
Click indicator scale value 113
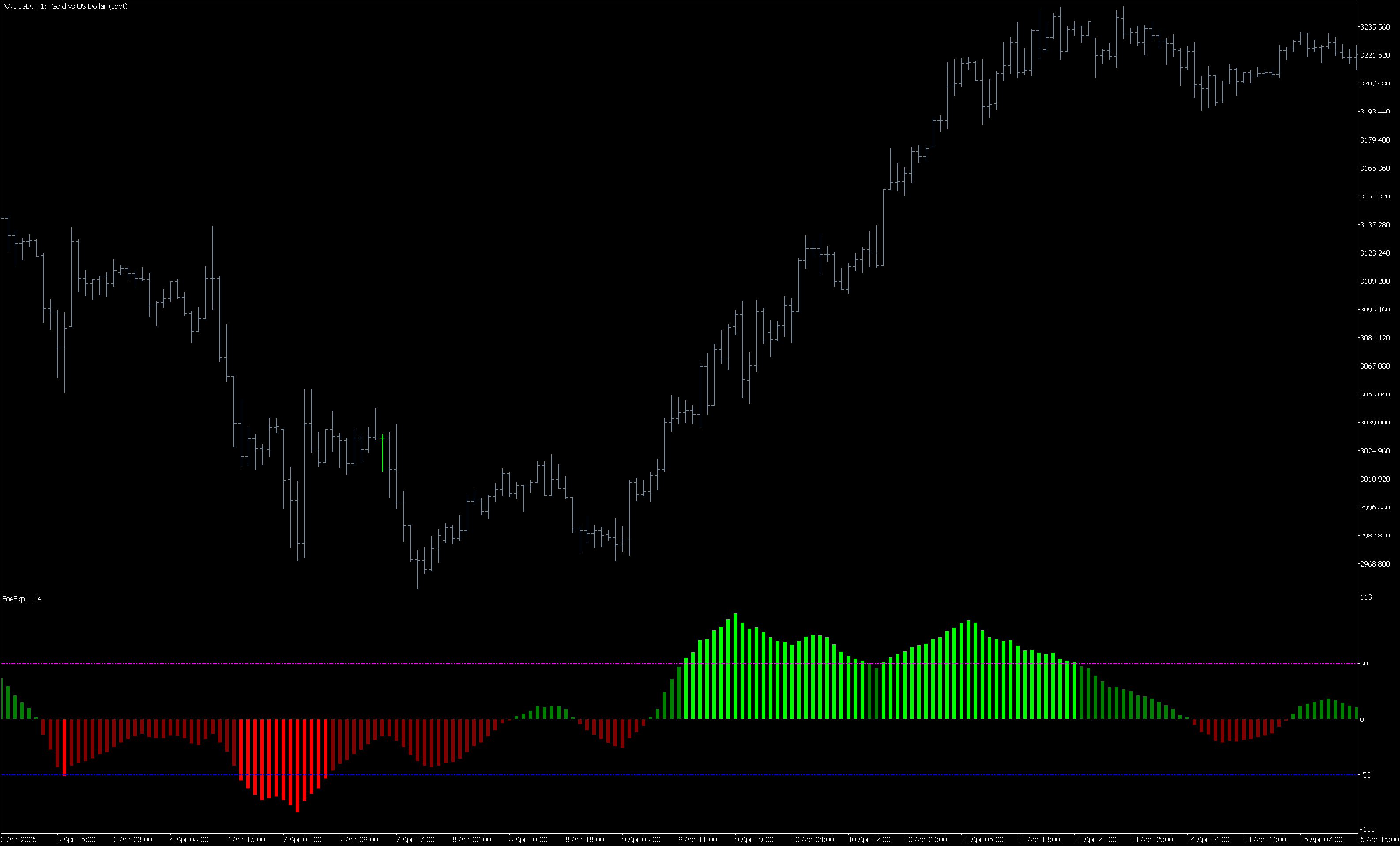click(1366, 597)
